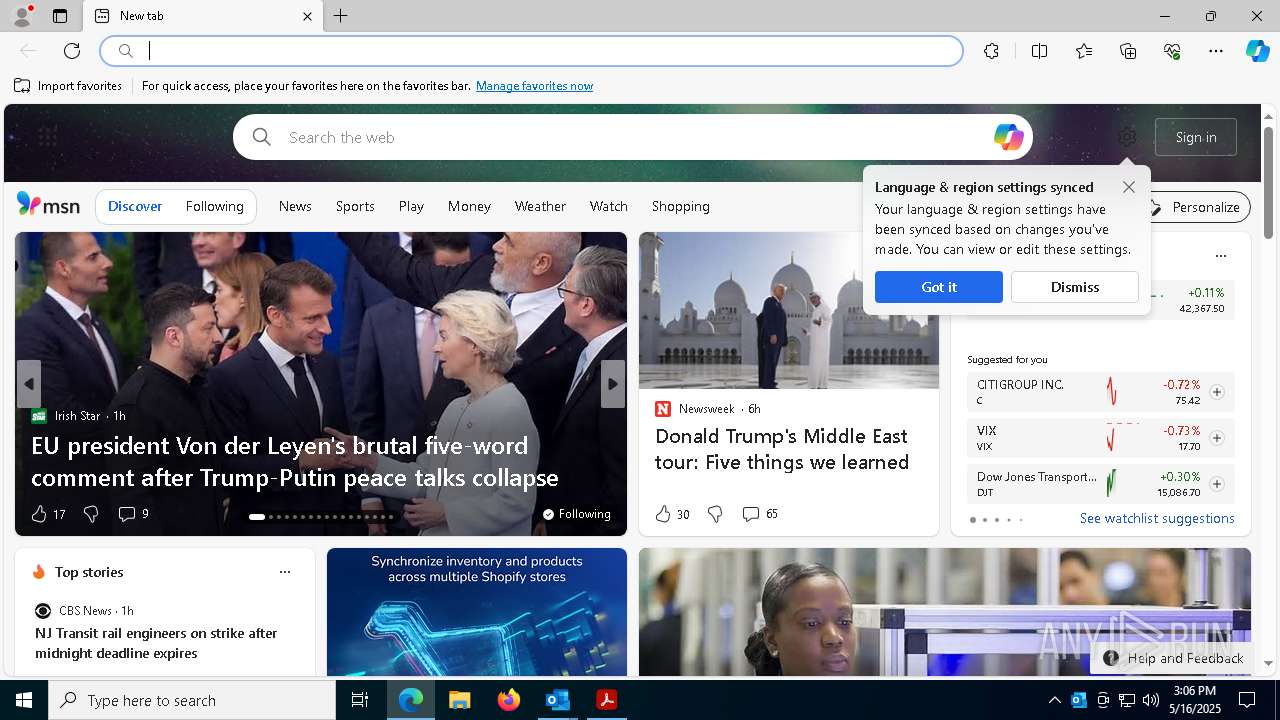Add VIX to watchlist

point(1217,438)
